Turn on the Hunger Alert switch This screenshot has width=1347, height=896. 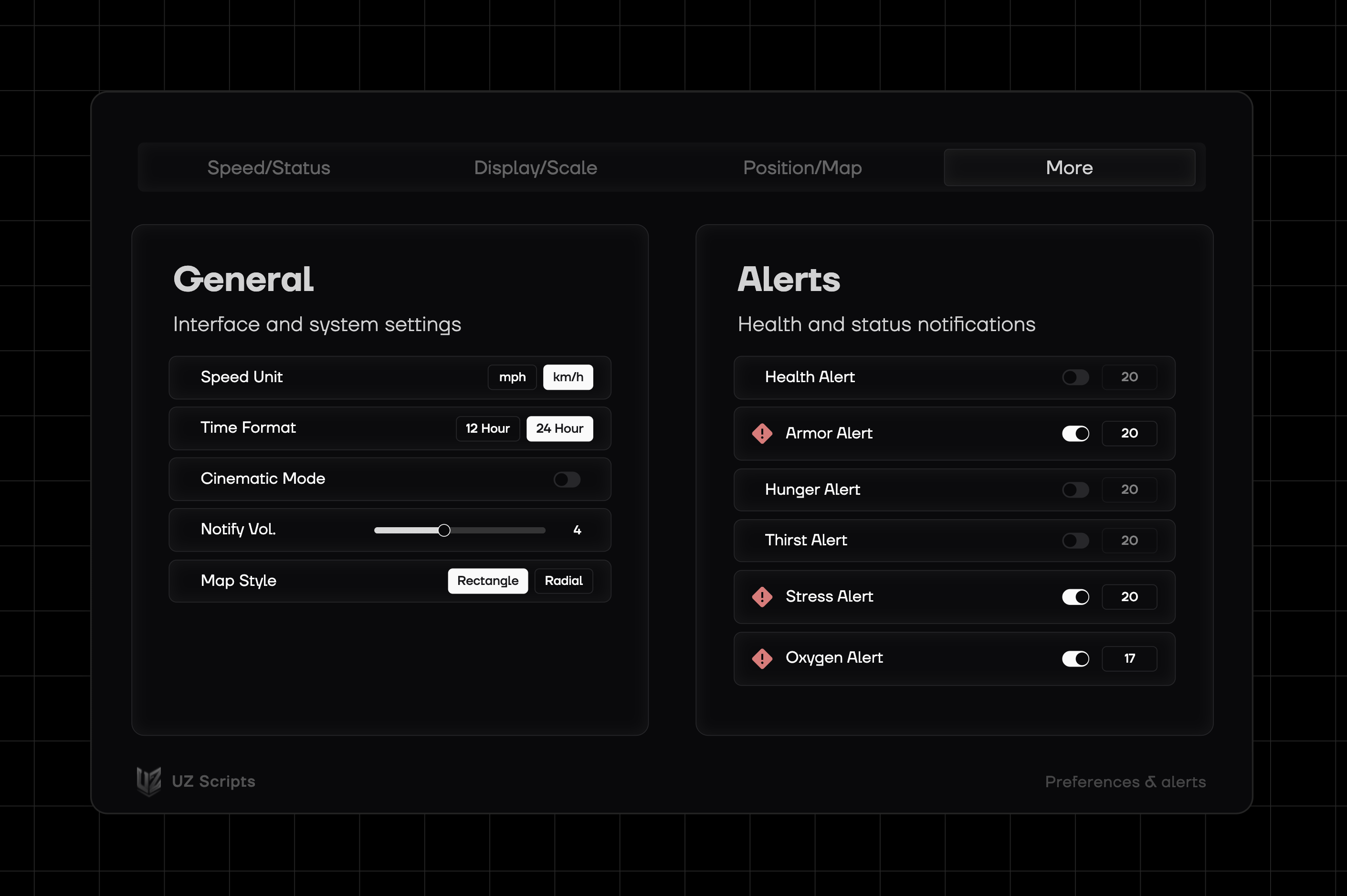[x=1075, y=490]
